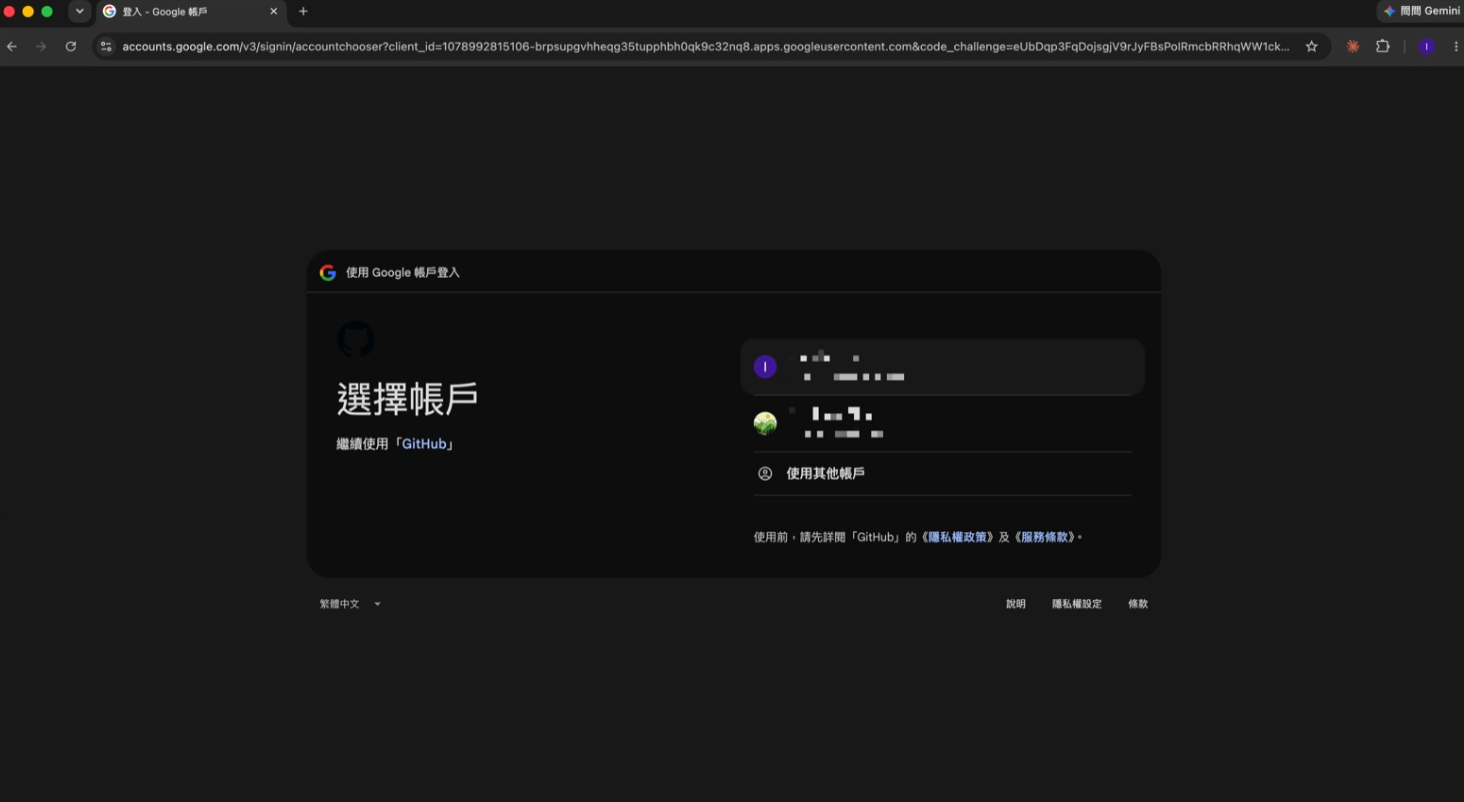Open the tab search dropdown arrow
Image resolution: width=1464 pixels, height=802 pixels.
click(x=80, y=11)
